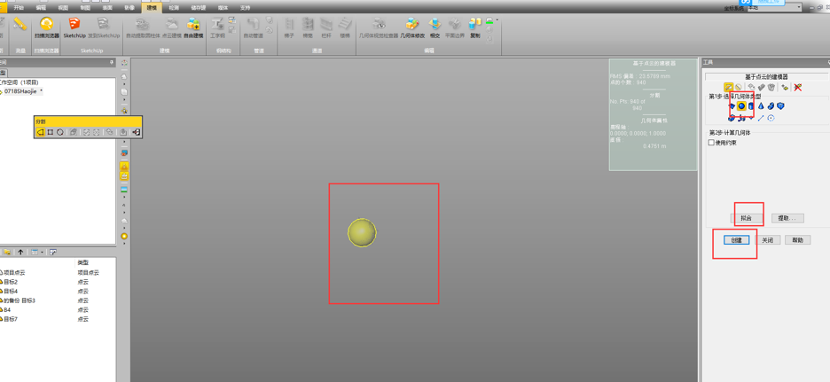Open the coordinate system dropdown at top right
Viewport: 830px width, 382px height.
pos(774,7)
